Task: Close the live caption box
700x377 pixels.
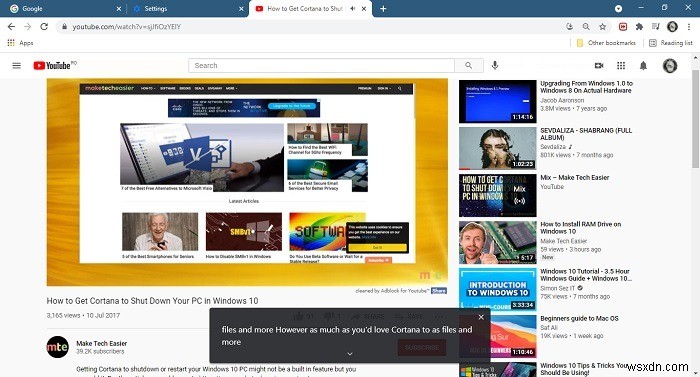Action: [x=481, y=317]
